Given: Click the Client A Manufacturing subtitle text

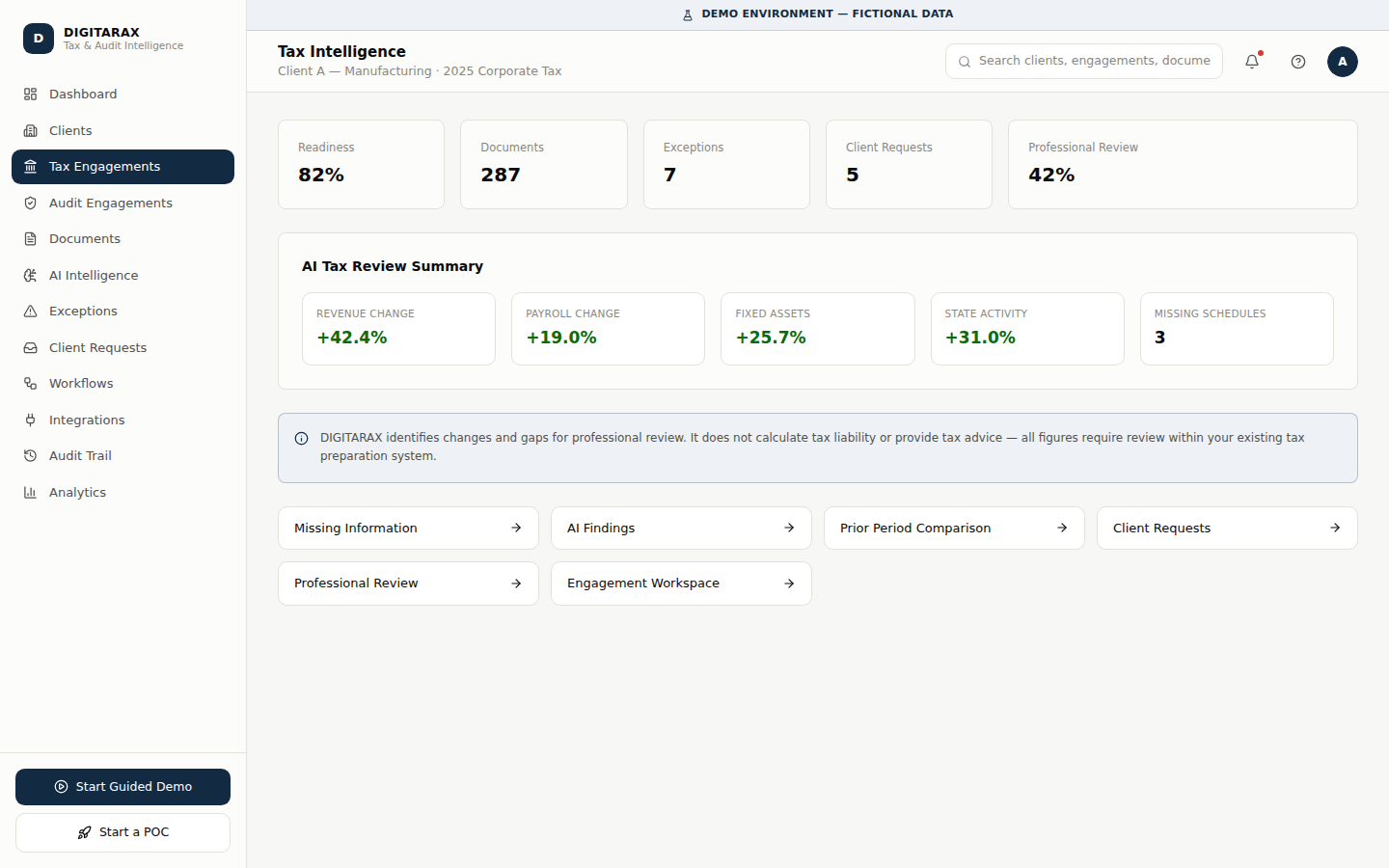Looking at the screenshot, I should (420, 71).
